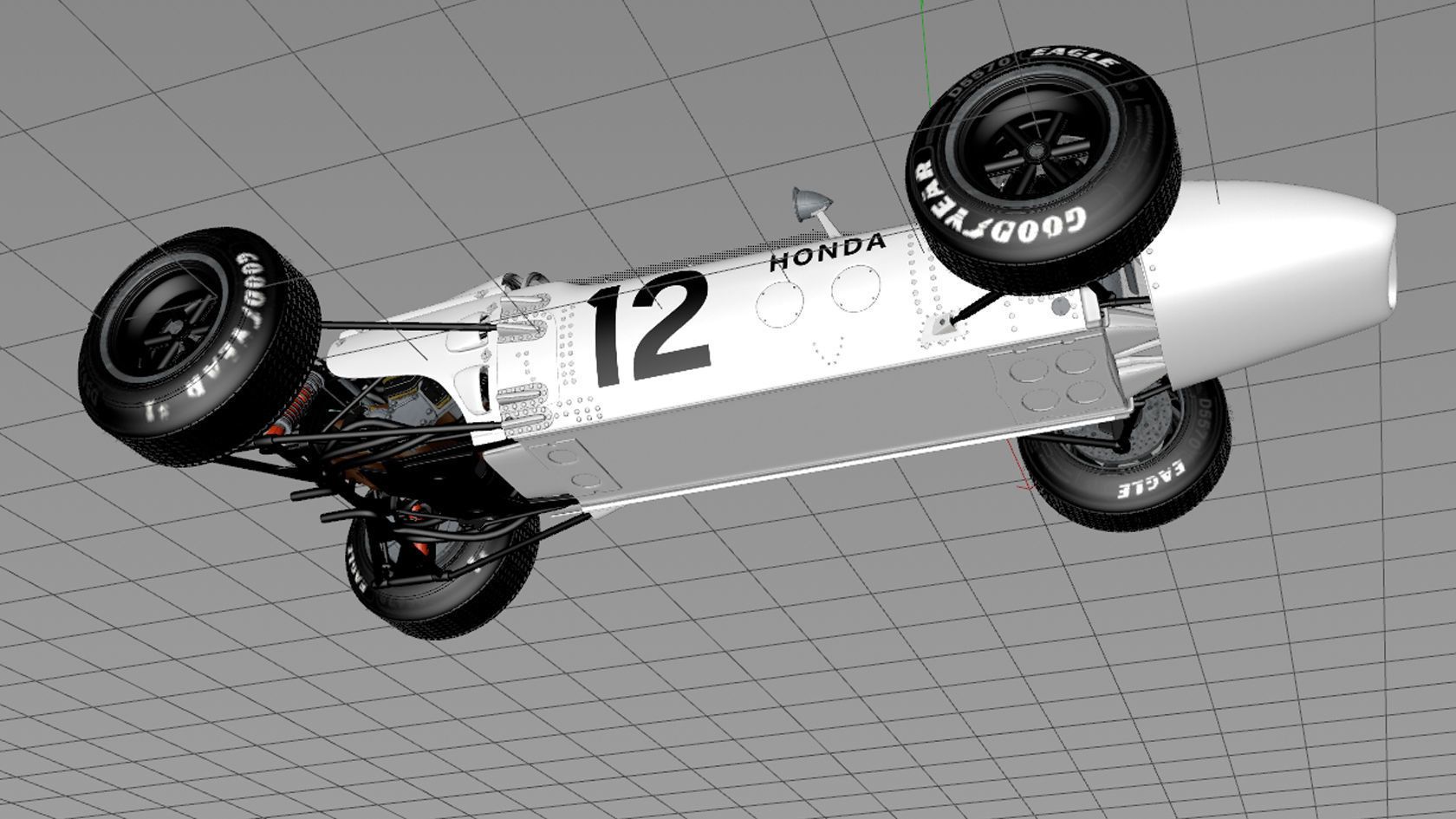
Task: Select the HONDA lettering on the body
Action: (x=828, y=251)
